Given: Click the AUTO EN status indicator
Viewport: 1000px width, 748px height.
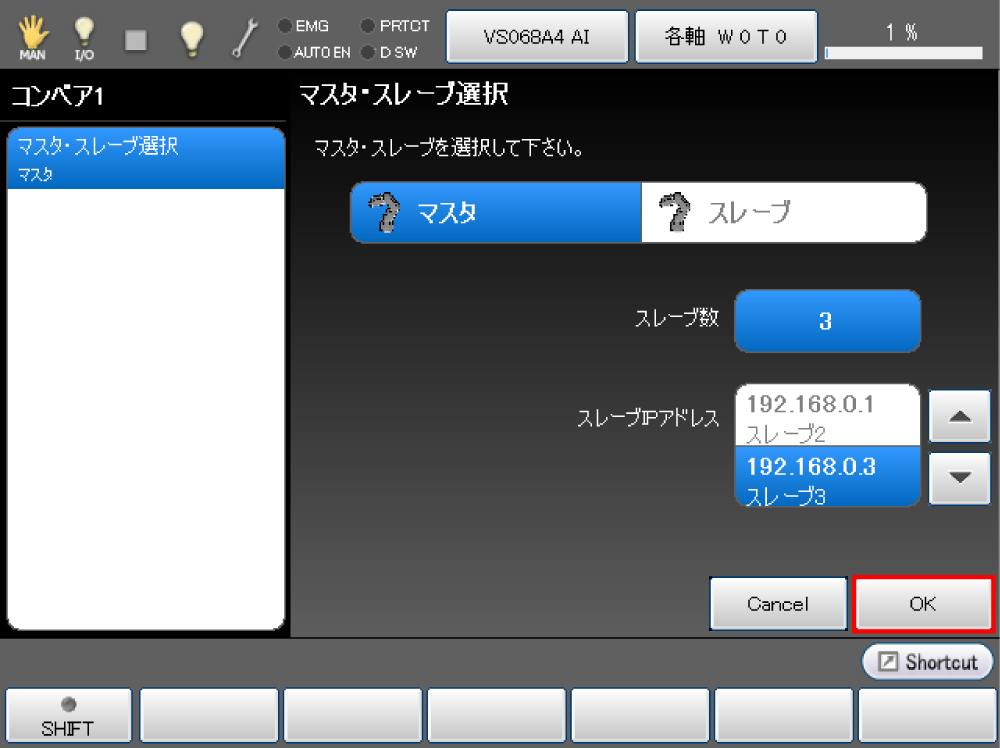Looking at the screenshot, I should click(314, 51).
